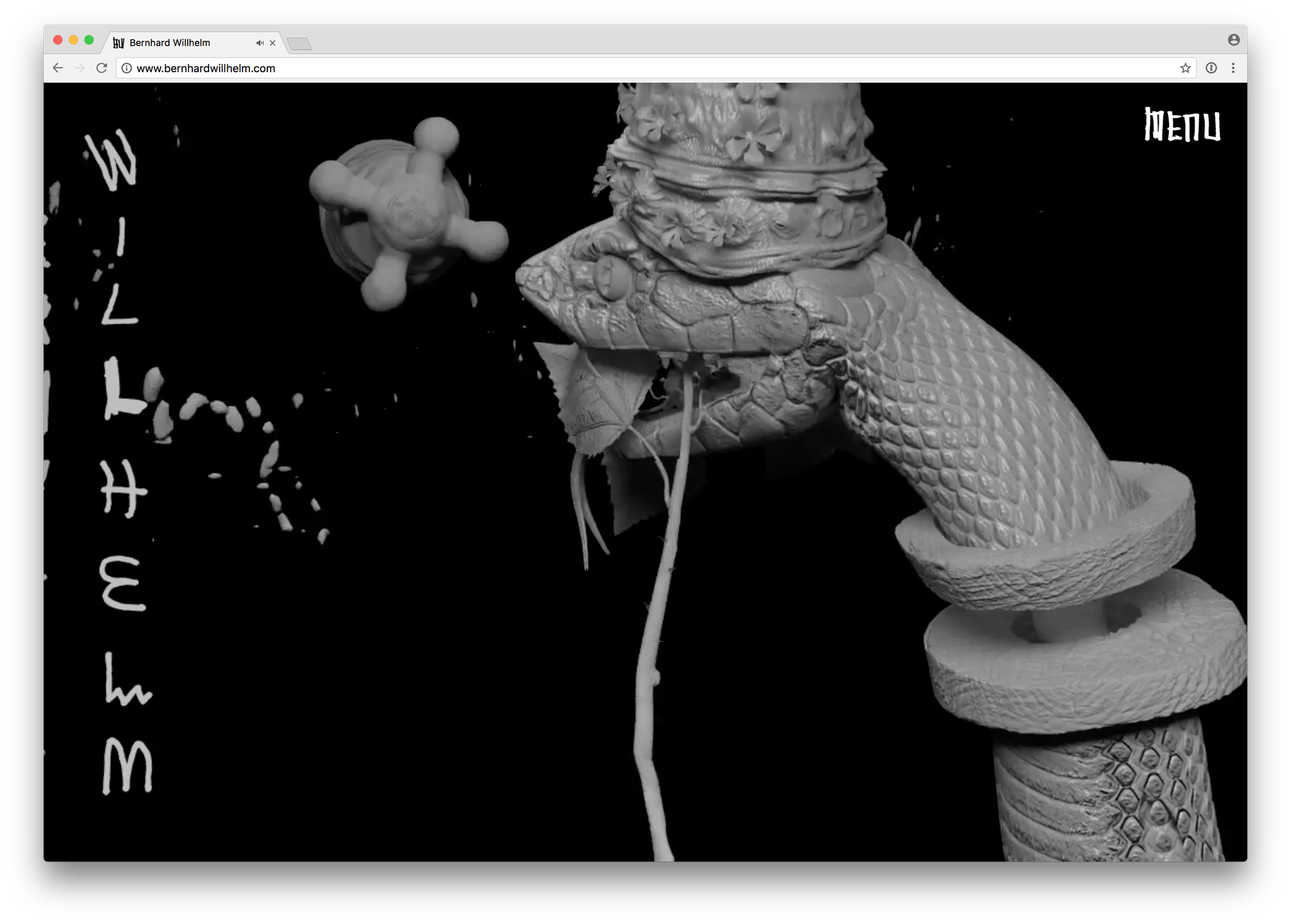Open the MENU link on the page

(1182, 125)
